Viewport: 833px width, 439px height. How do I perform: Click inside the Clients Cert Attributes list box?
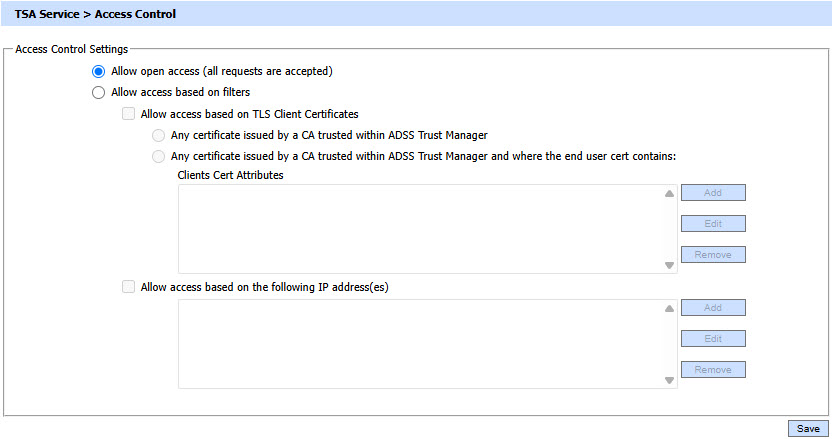coord(420,229)
